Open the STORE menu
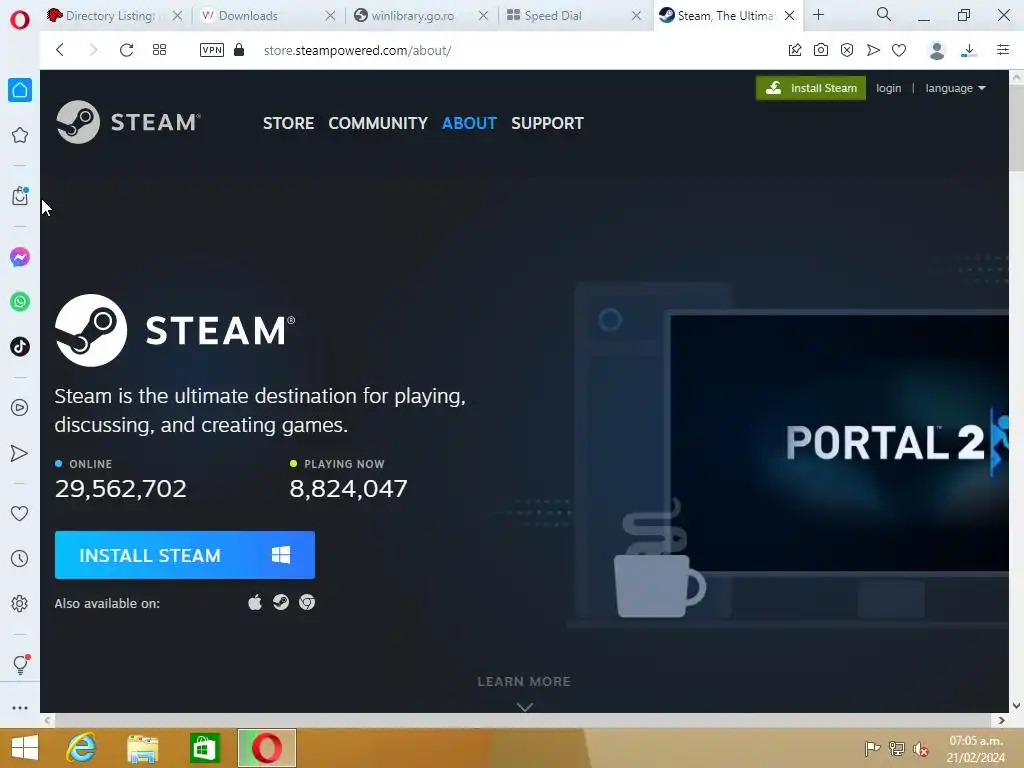The image size is (1024, 768). tap(288, 123)
